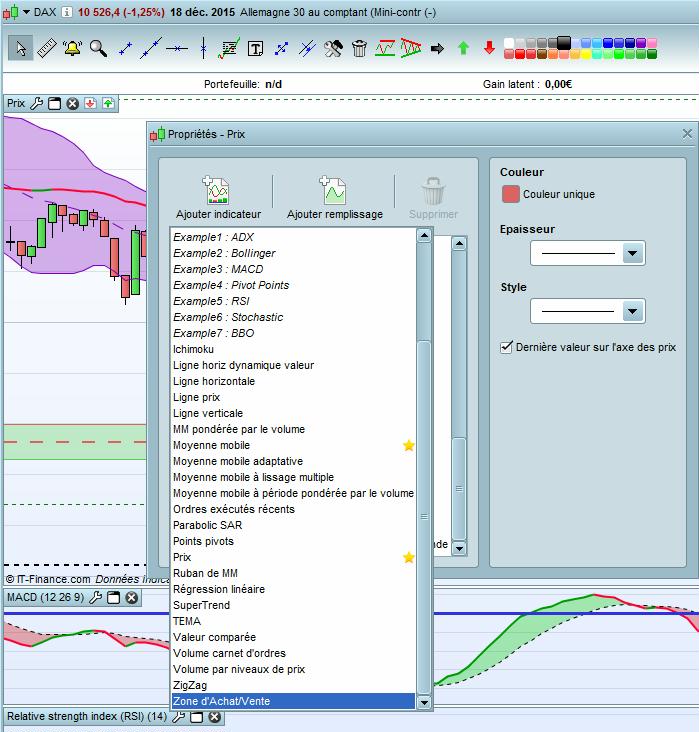The height and width of the screenshot is (732, 699).
Task: Click the trash bin delete-objects tool
Action: click(x=359, y=48)
